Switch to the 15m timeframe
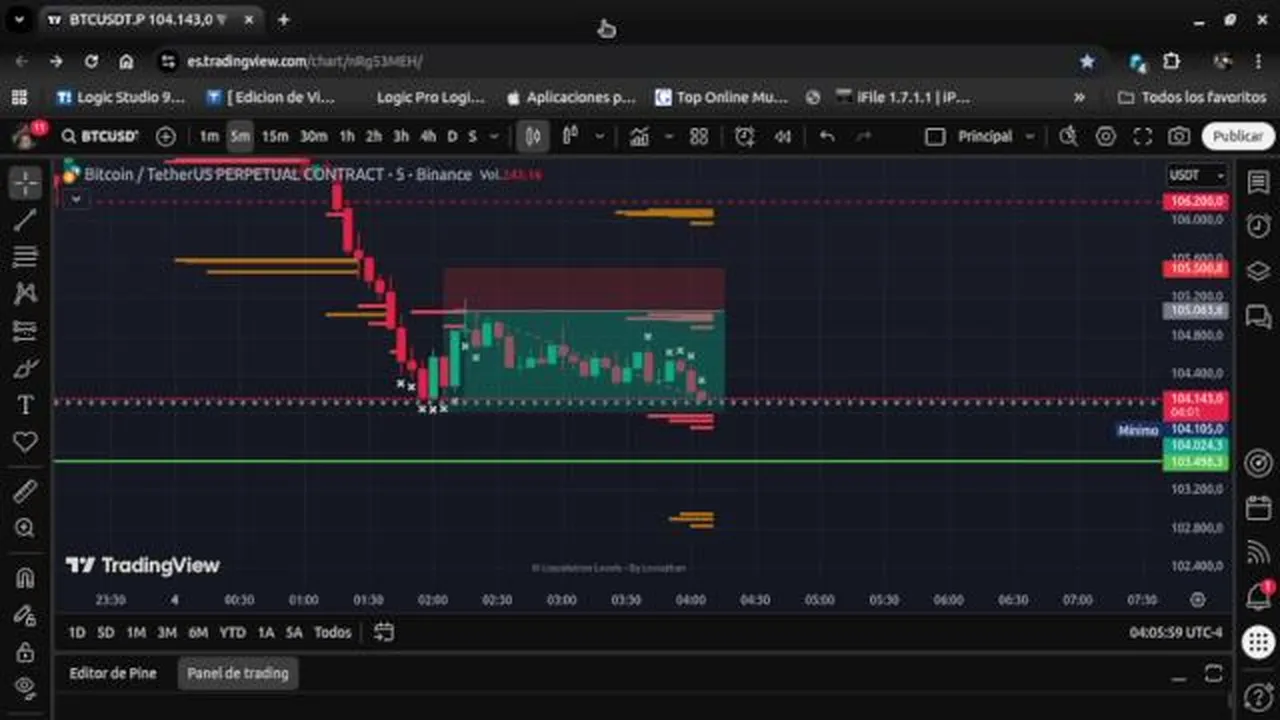 [x=275, y=136]
